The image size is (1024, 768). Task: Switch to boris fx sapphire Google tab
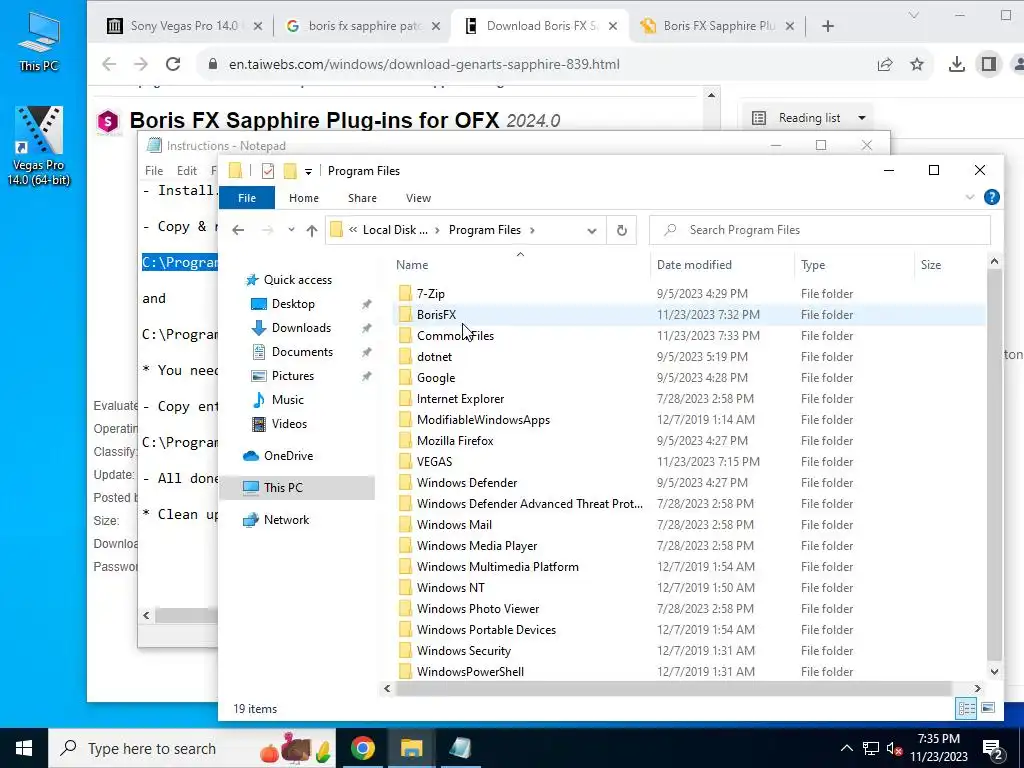[364, 26]
